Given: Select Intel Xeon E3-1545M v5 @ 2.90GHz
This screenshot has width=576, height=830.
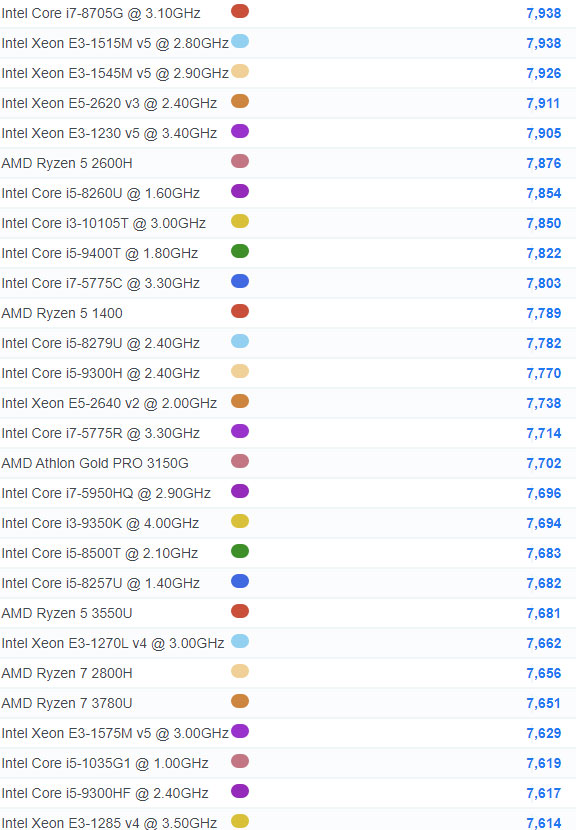Looking at the screenshot, I should (x=115, y=73).
